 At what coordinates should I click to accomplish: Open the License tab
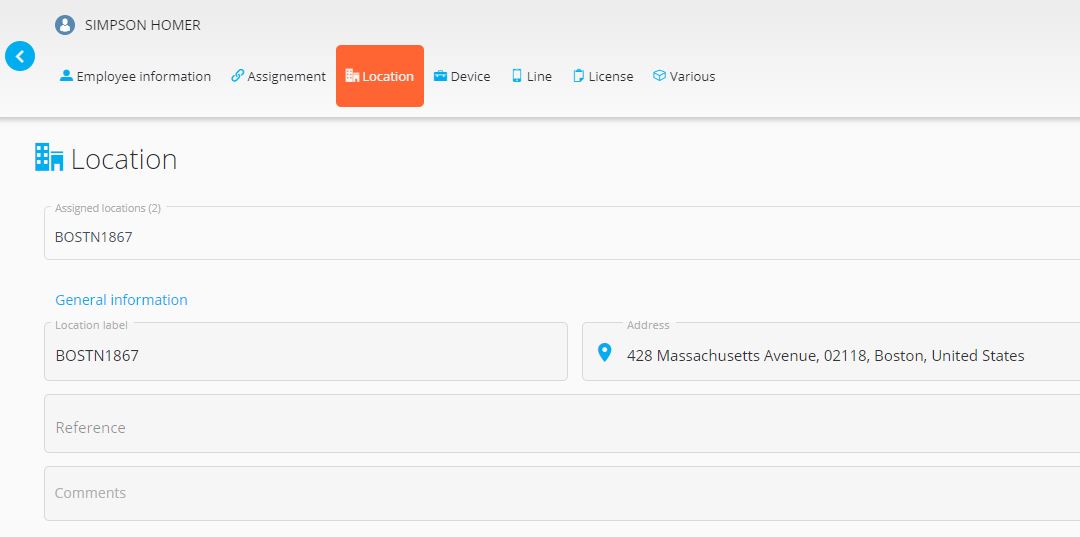603,76
